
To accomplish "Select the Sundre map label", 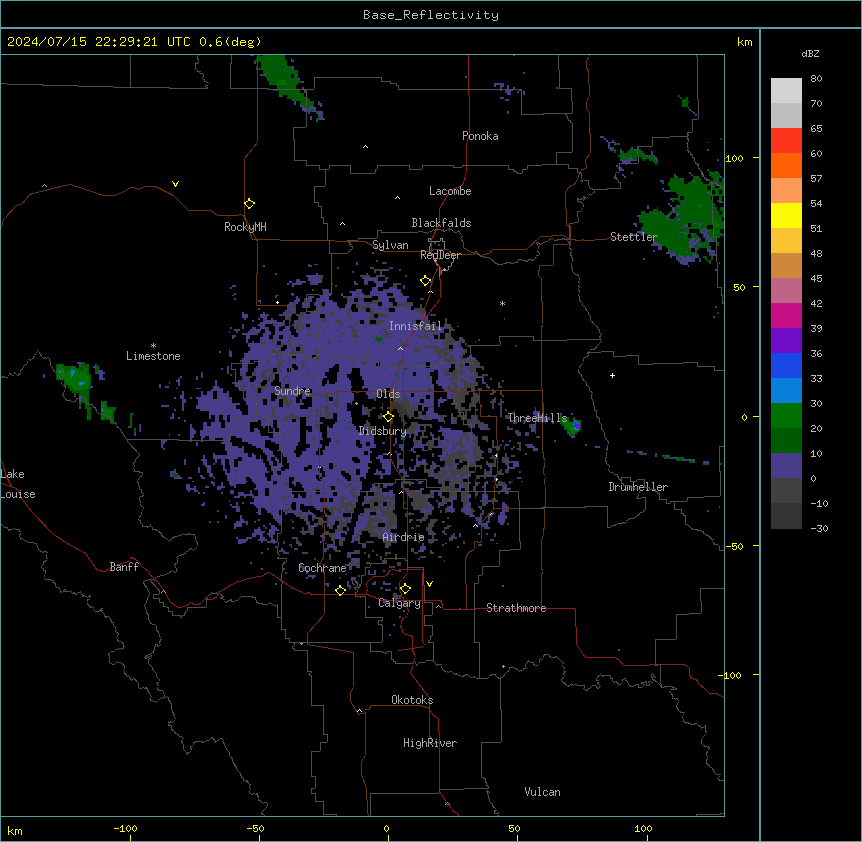I will [x=292, y=391].
